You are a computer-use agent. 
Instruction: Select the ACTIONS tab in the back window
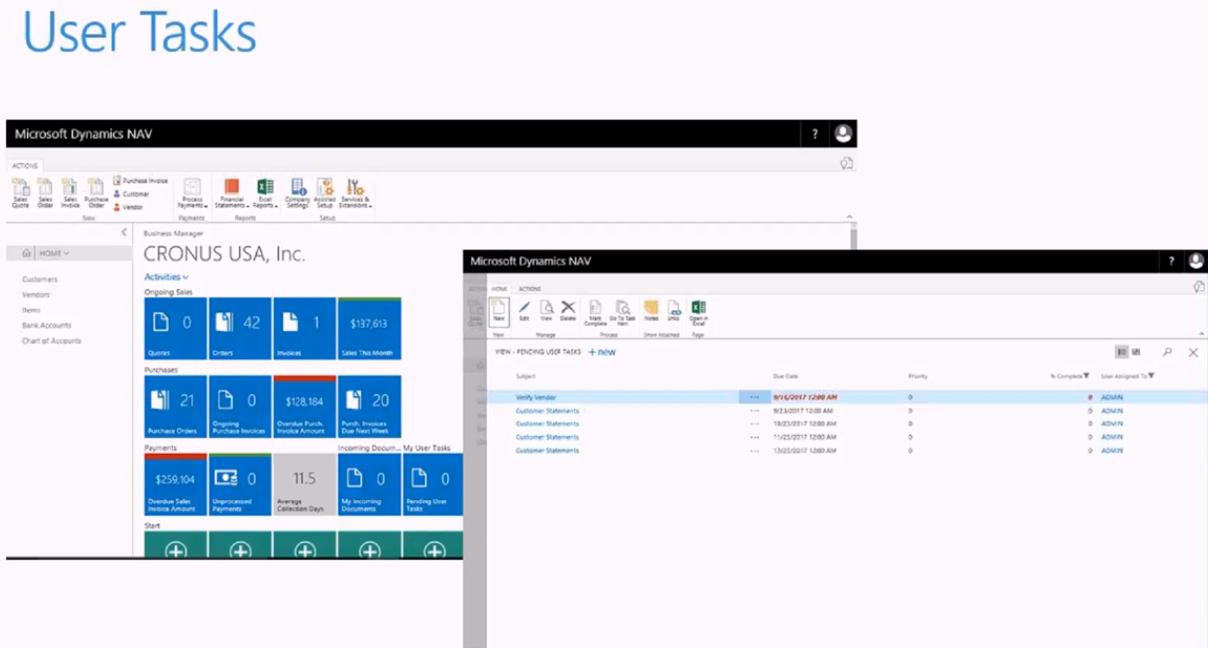pos(25,166)
